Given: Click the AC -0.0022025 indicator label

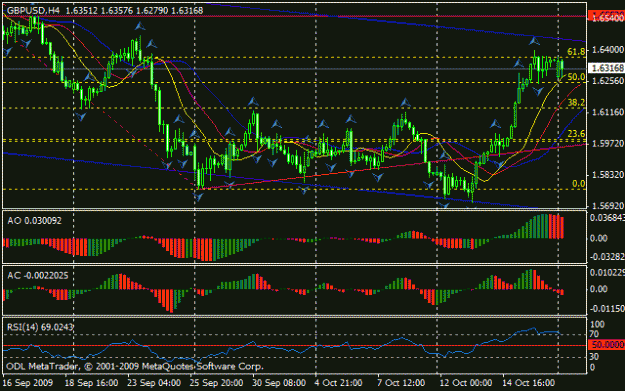Looking at the screenshot, I should [x=38, y=275].
